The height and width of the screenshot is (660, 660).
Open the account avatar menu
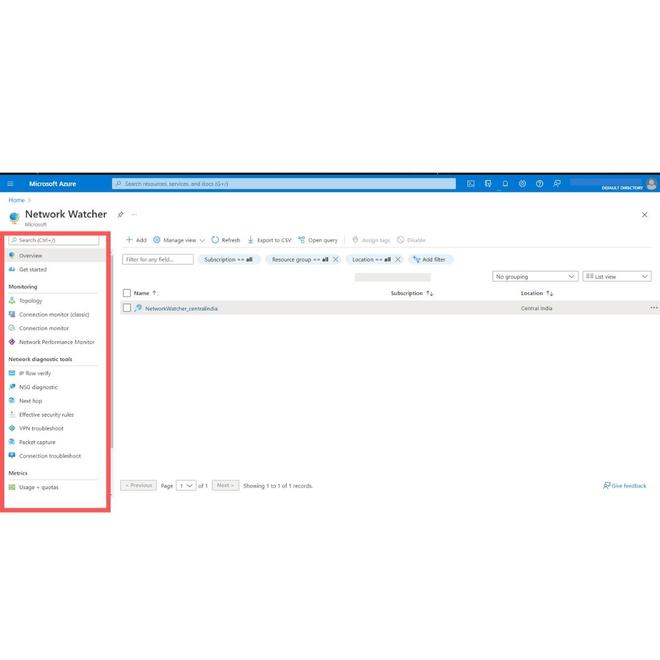tap(652, 184)
